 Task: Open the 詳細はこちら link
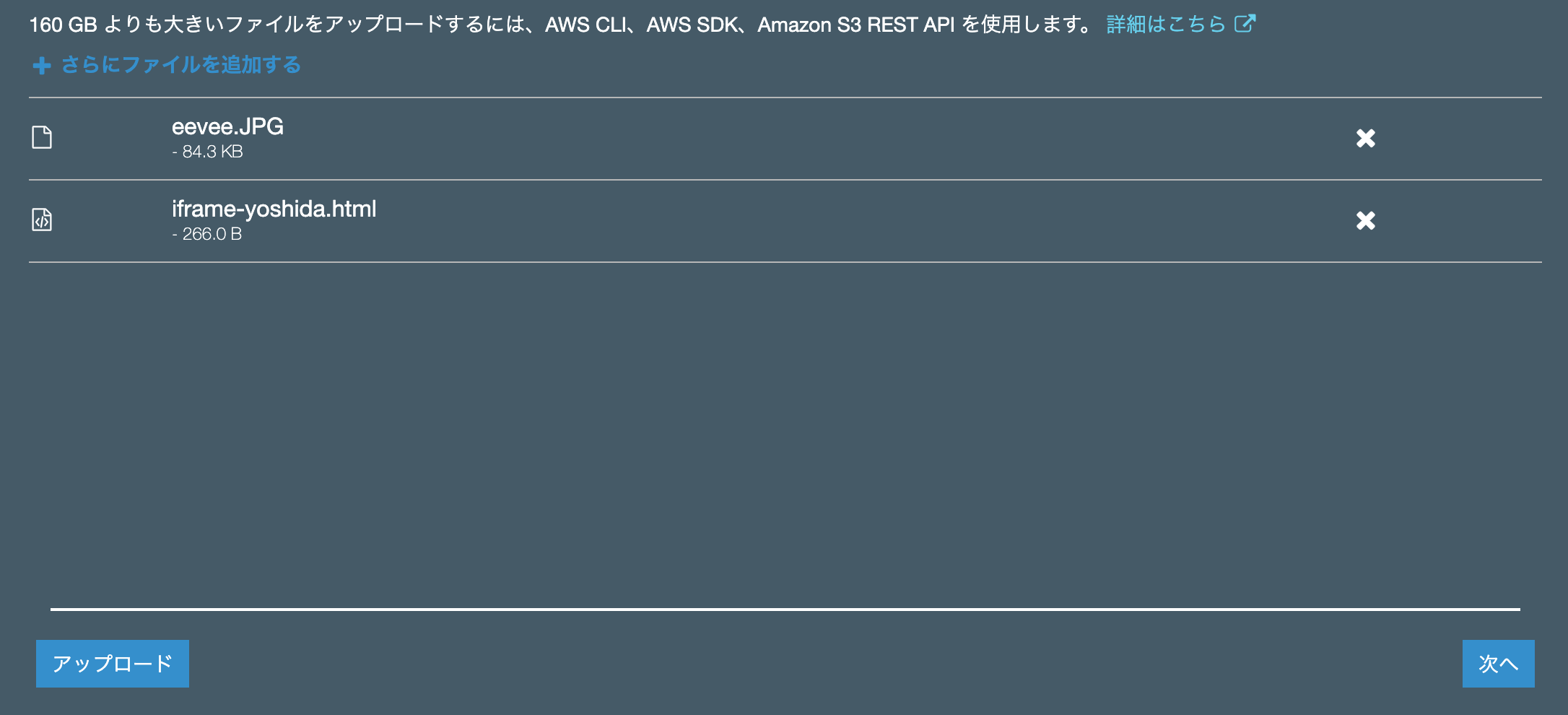[x=1166, y=25]
